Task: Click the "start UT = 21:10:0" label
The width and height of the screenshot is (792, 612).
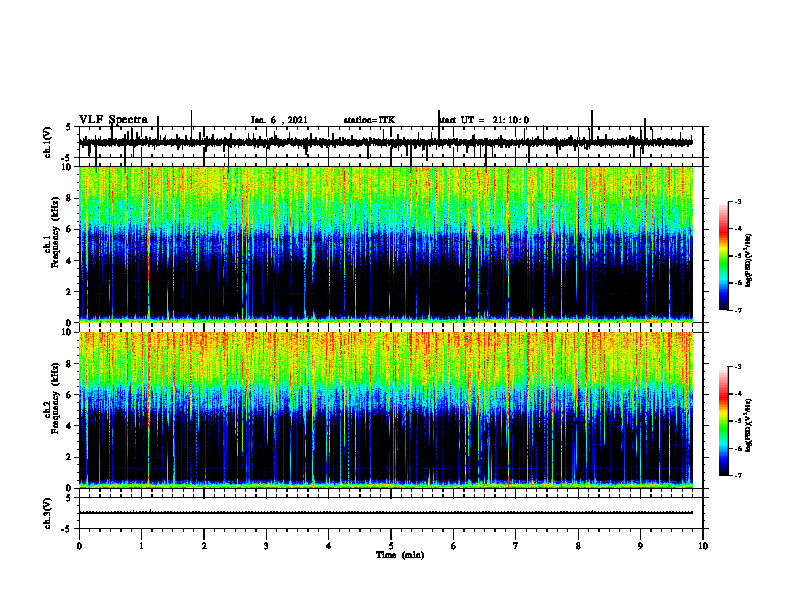Action: [x=484, y=120]
